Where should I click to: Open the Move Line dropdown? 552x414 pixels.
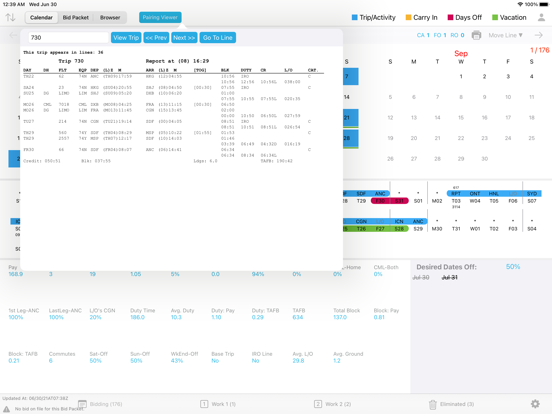click(506, 35)
